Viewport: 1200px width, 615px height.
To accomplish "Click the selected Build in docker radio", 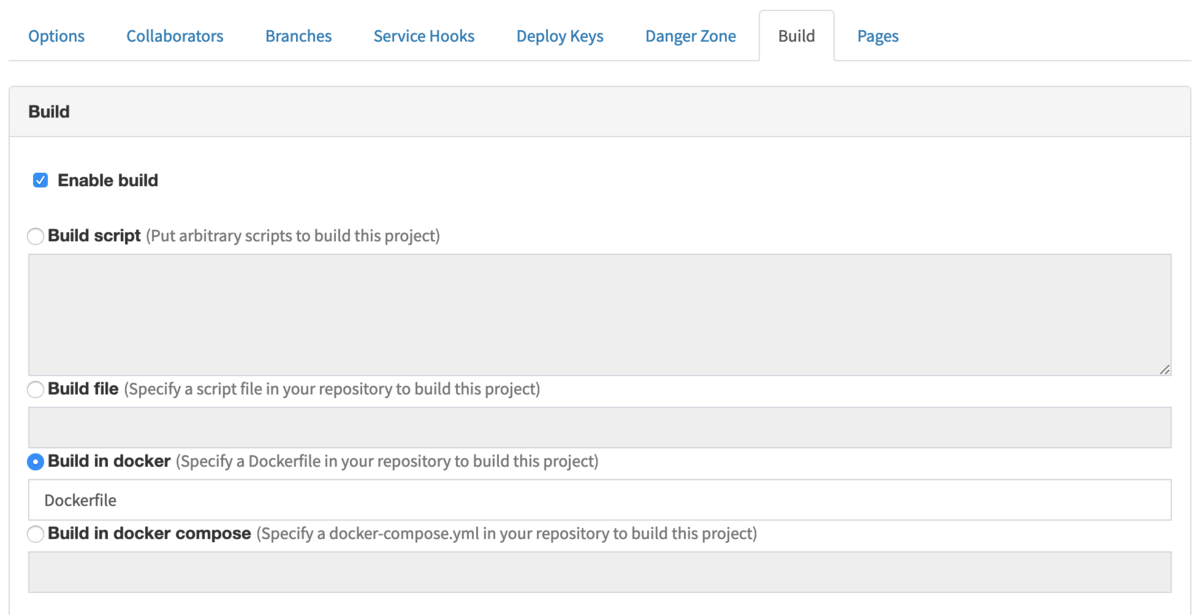I will (36, 462).
